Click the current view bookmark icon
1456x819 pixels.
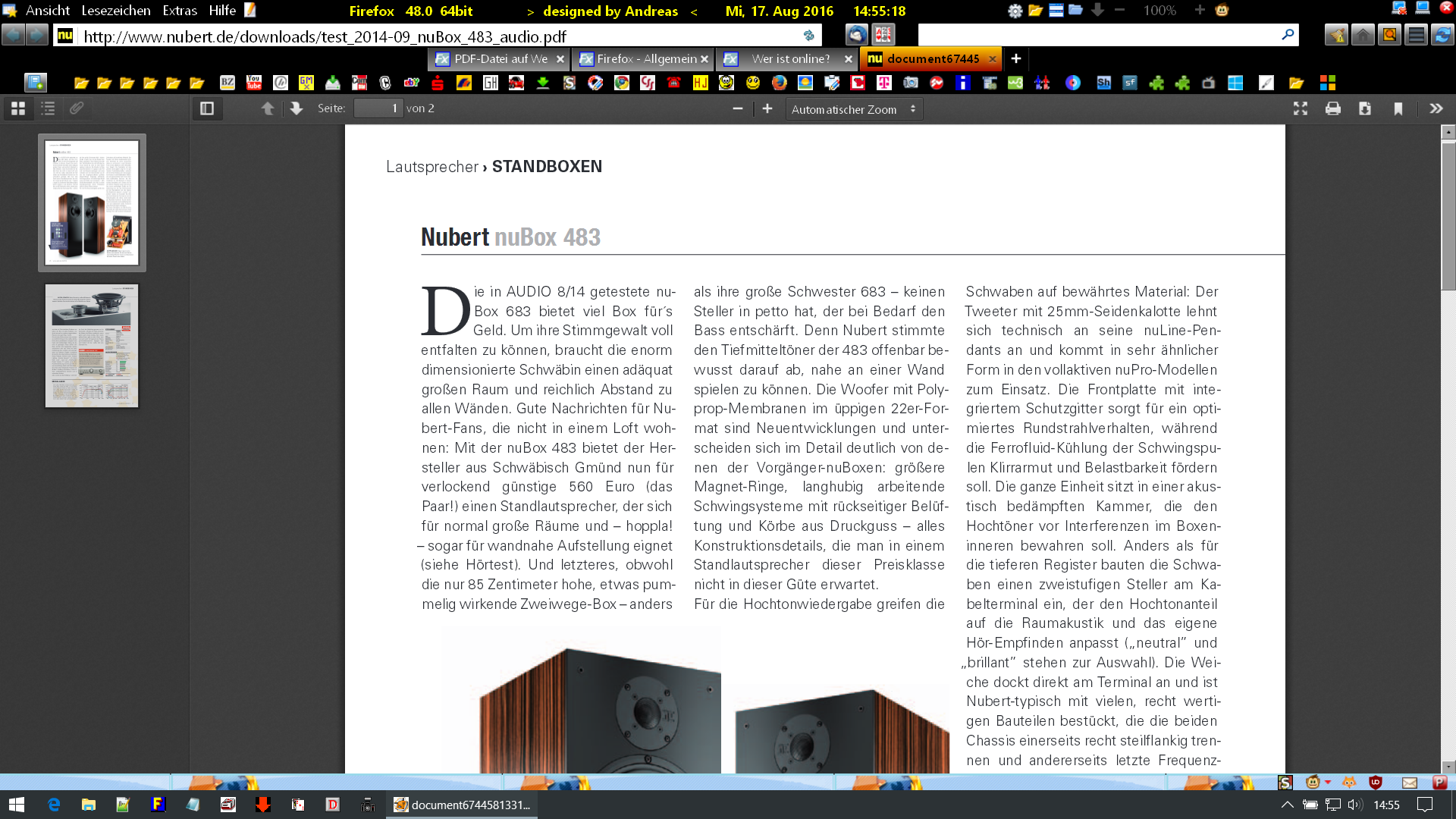tap(1398, 108)
